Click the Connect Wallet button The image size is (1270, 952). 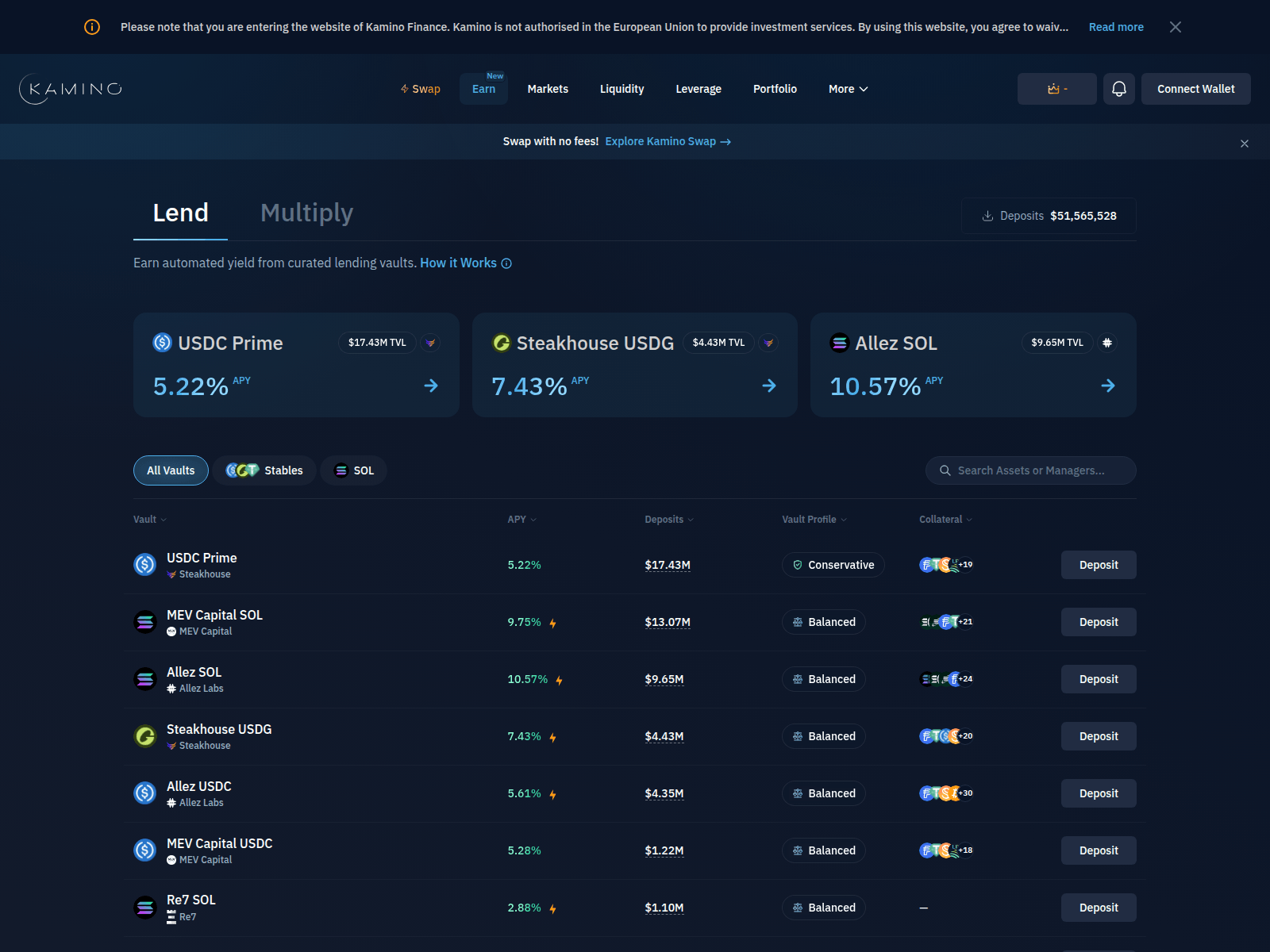point(1195,89)
